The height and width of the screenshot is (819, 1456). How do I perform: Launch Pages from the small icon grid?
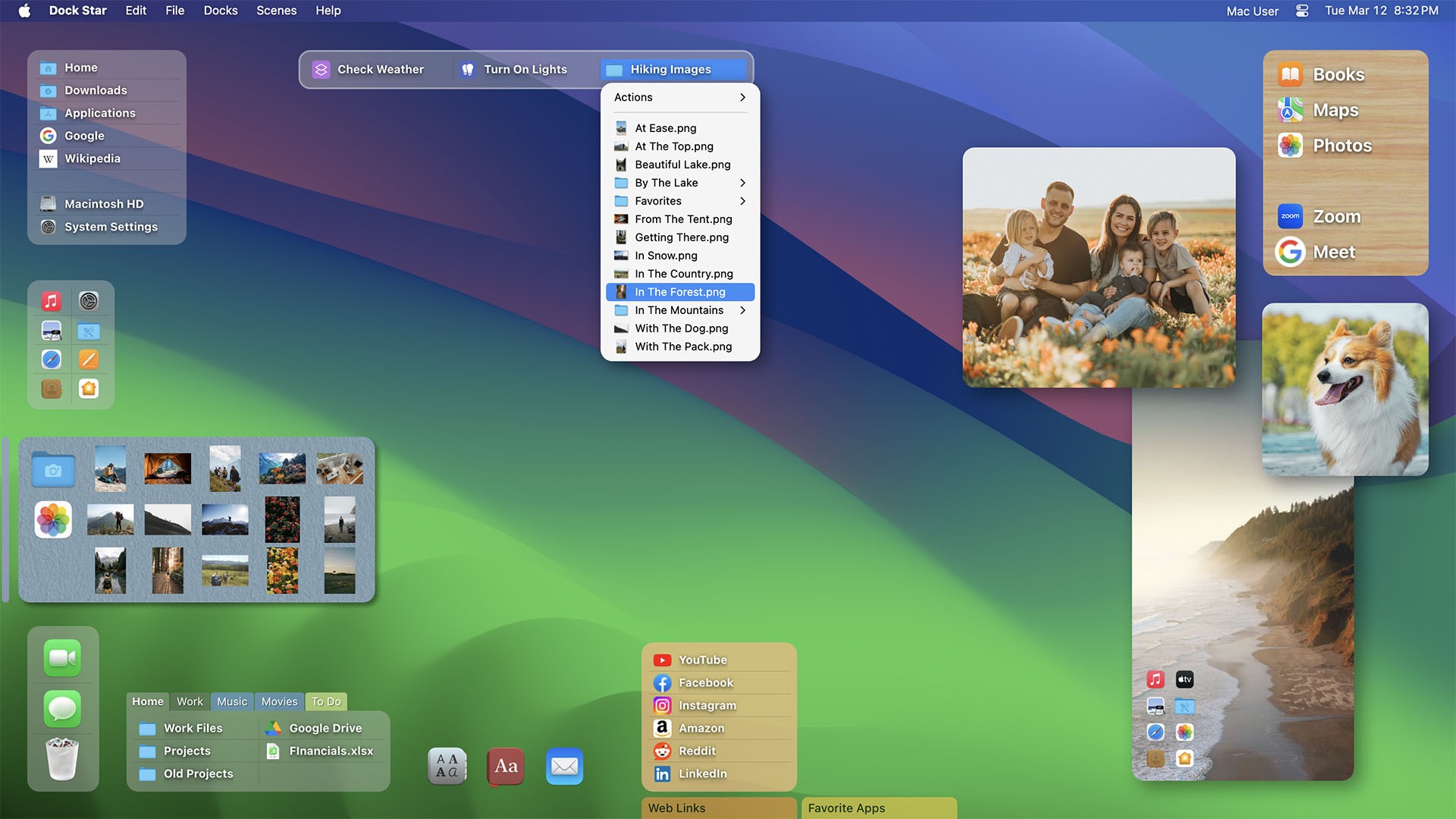click(x=89, y=359)
